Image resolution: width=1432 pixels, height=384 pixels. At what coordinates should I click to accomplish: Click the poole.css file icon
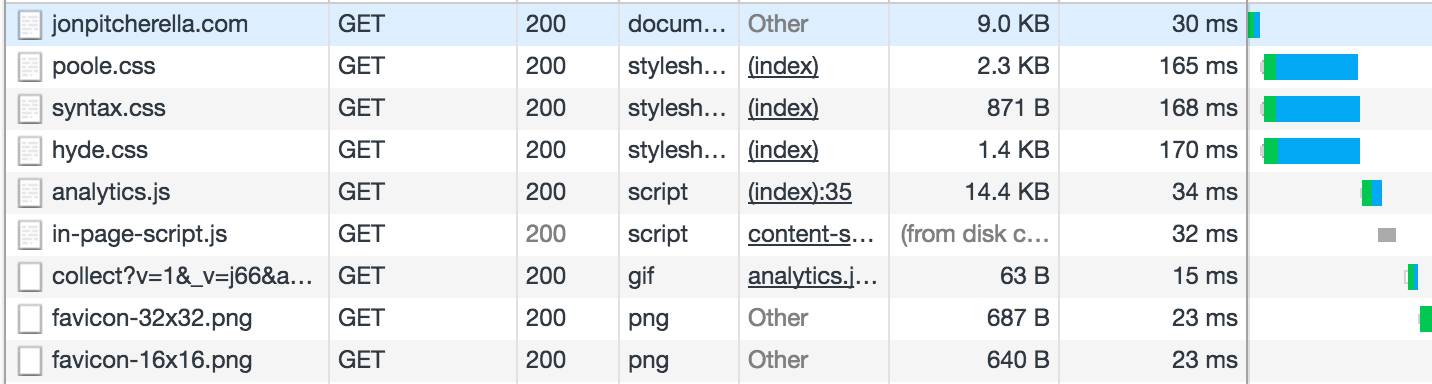pyautogui.click(x=31, y=67)
